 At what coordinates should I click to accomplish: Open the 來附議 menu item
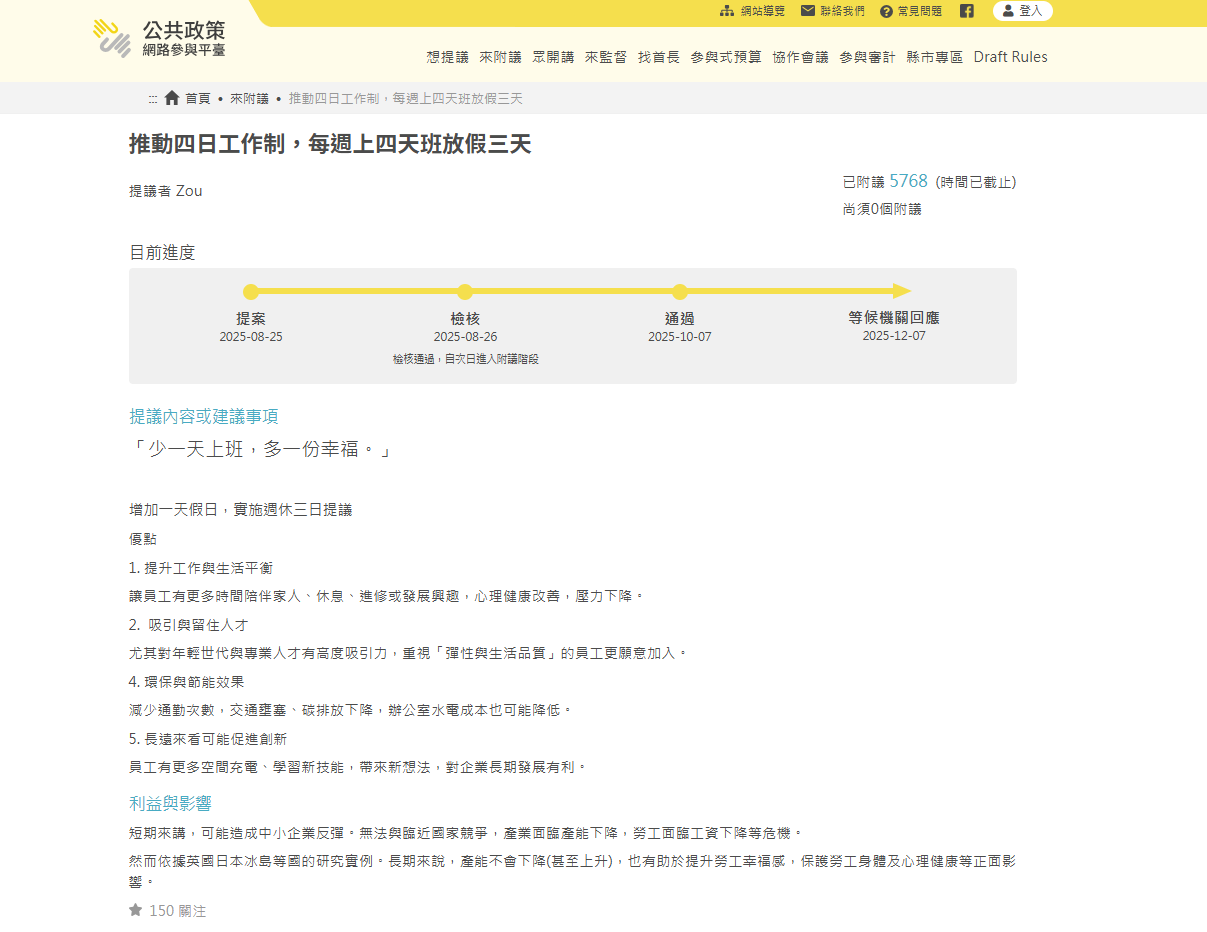tap(500, 57)
